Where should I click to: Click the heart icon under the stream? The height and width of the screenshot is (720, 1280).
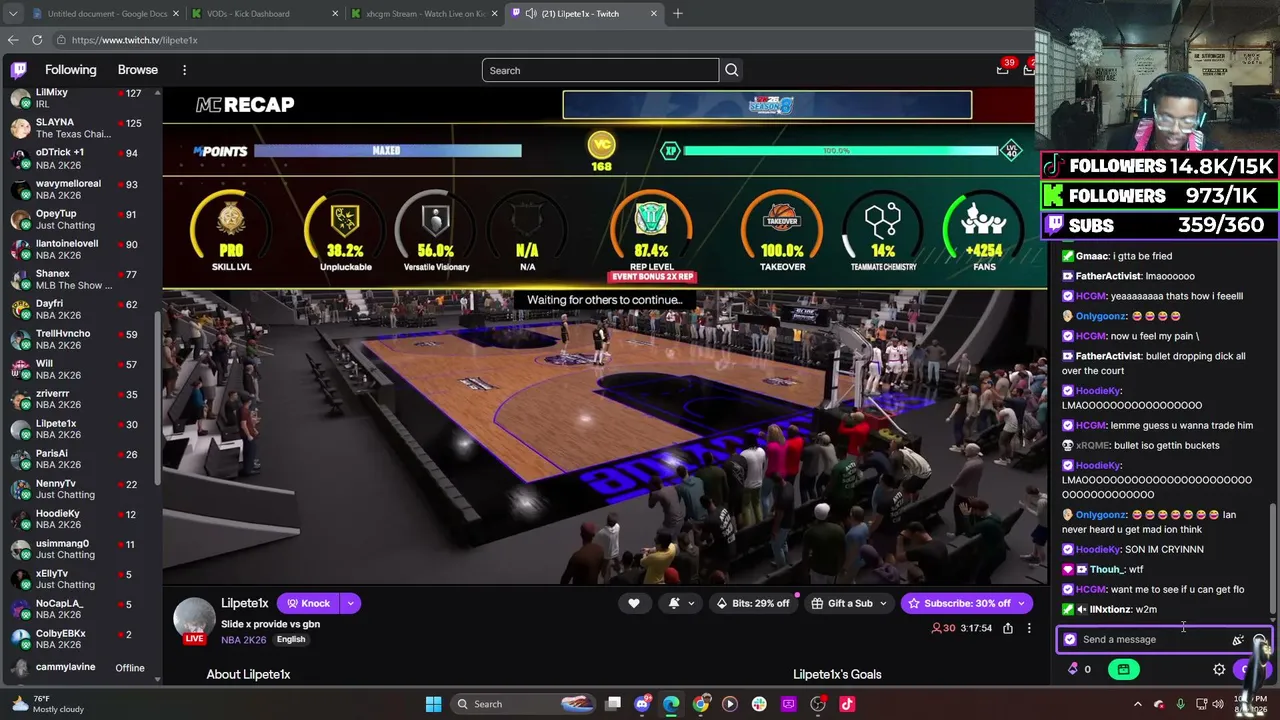(x=634, y=603)
